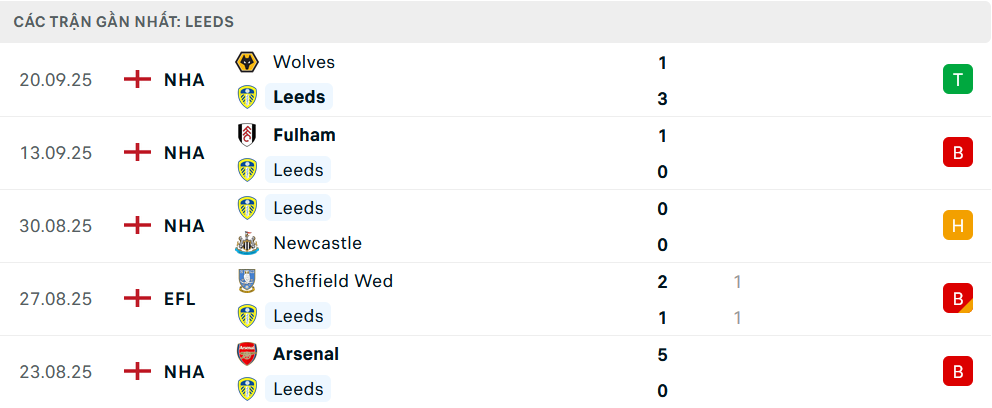
Task: Click the B badge for Sheffield Wed match
Action: tap(957, 298)
